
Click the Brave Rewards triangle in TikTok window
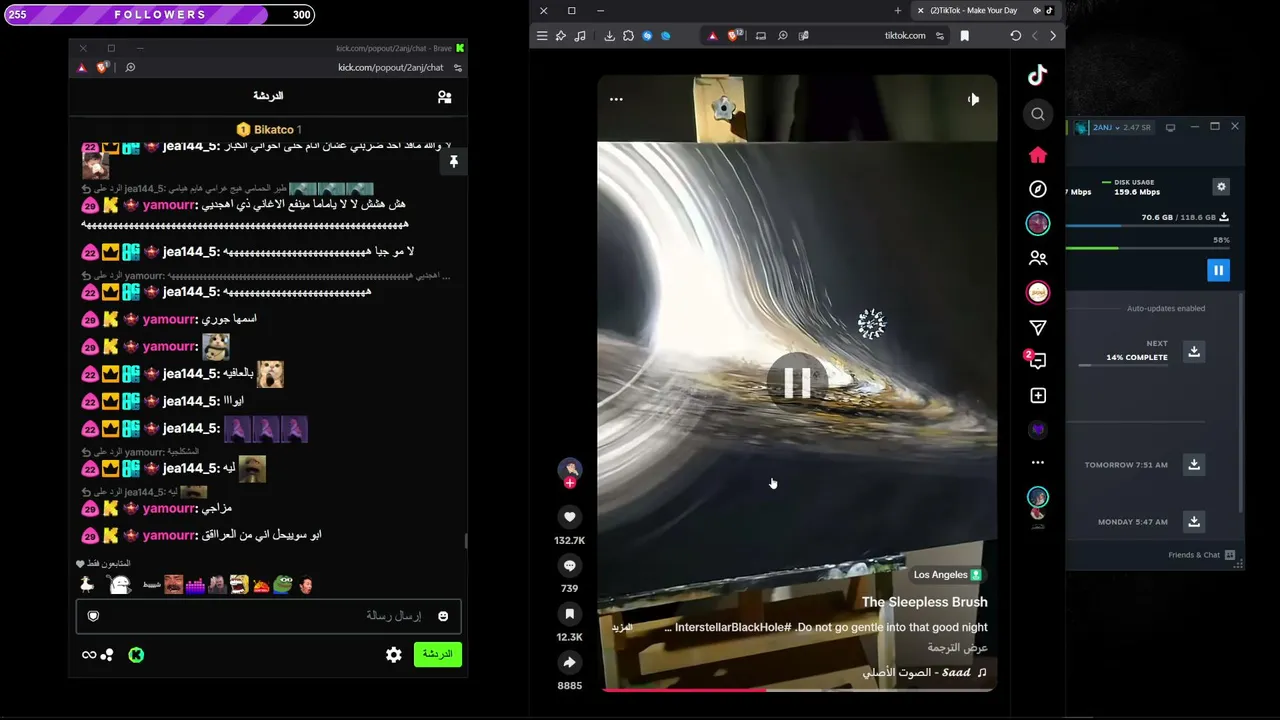click(712, 36)
